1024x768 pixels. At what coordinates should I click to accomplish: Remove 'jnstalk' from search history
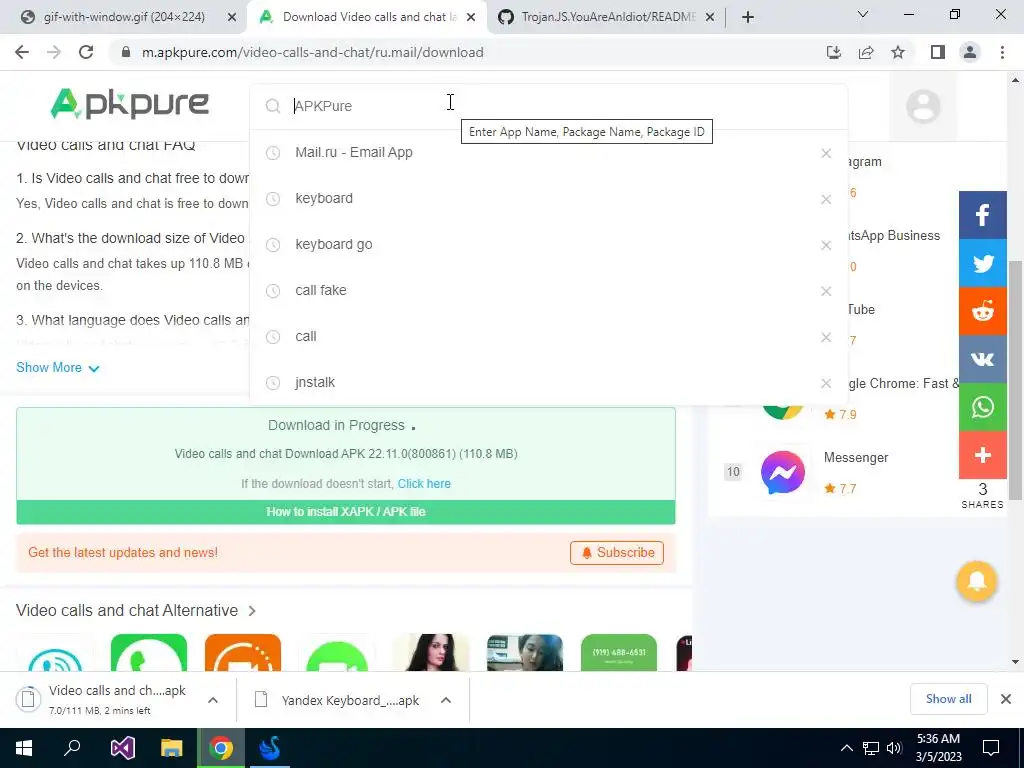click(826, 383)
